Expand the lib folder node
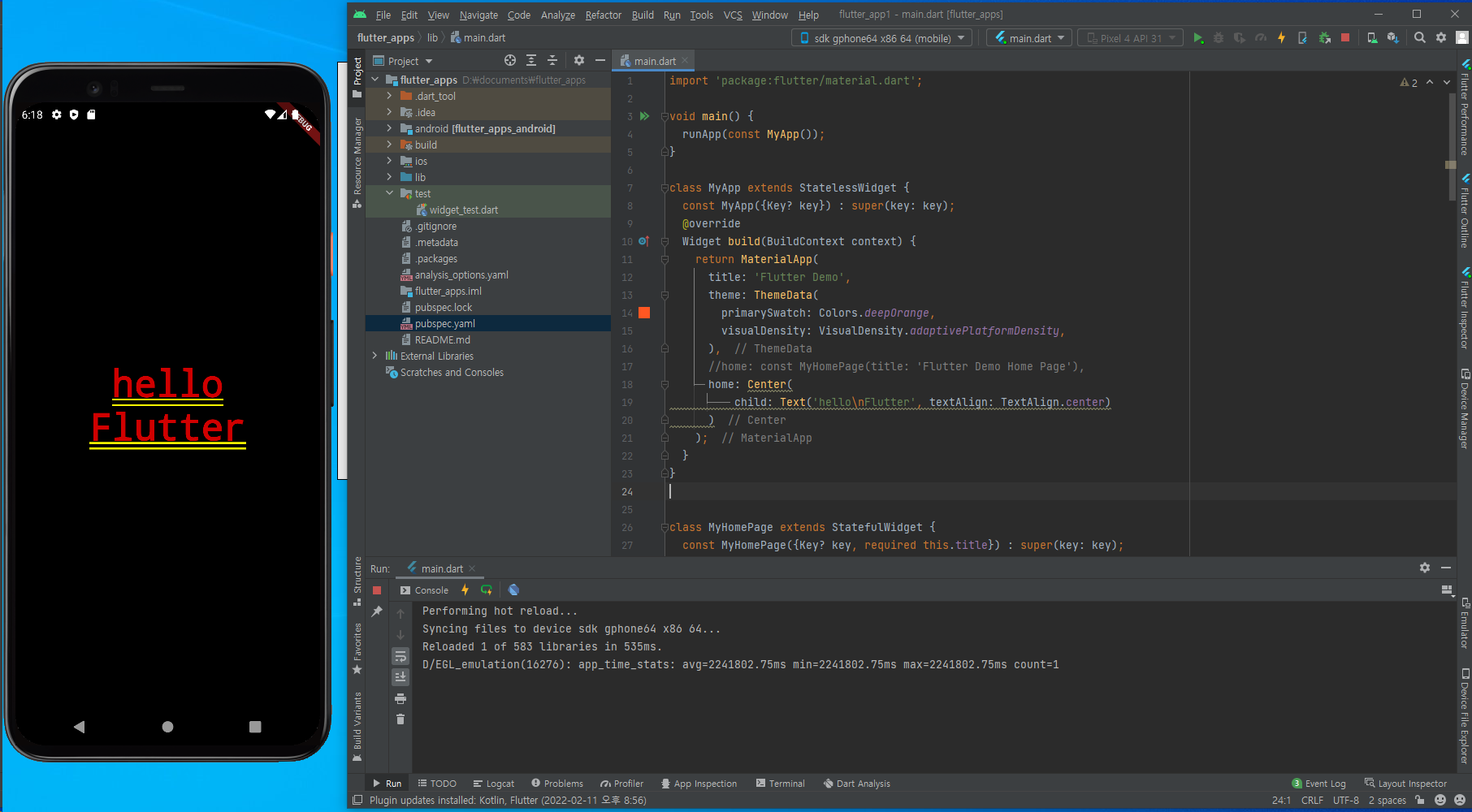This screenshot has height=812, width=1472. pyautogui.click(x=390, y=177)
